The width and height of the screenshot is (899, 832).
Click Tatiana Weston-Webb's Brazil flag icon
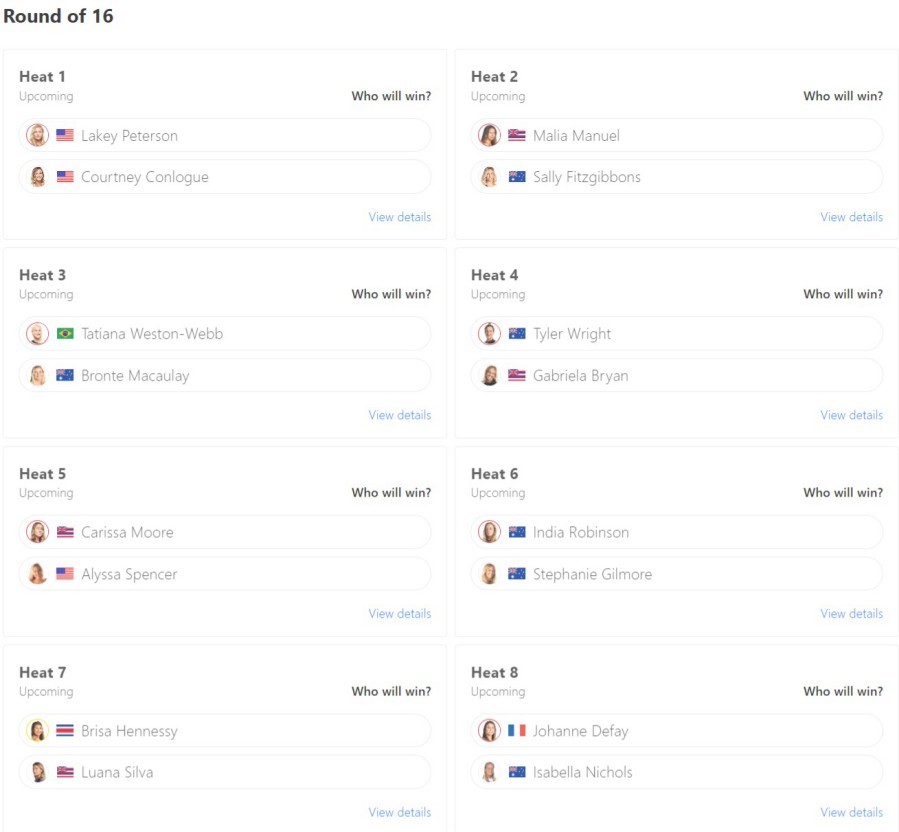(x=65, y=334)
